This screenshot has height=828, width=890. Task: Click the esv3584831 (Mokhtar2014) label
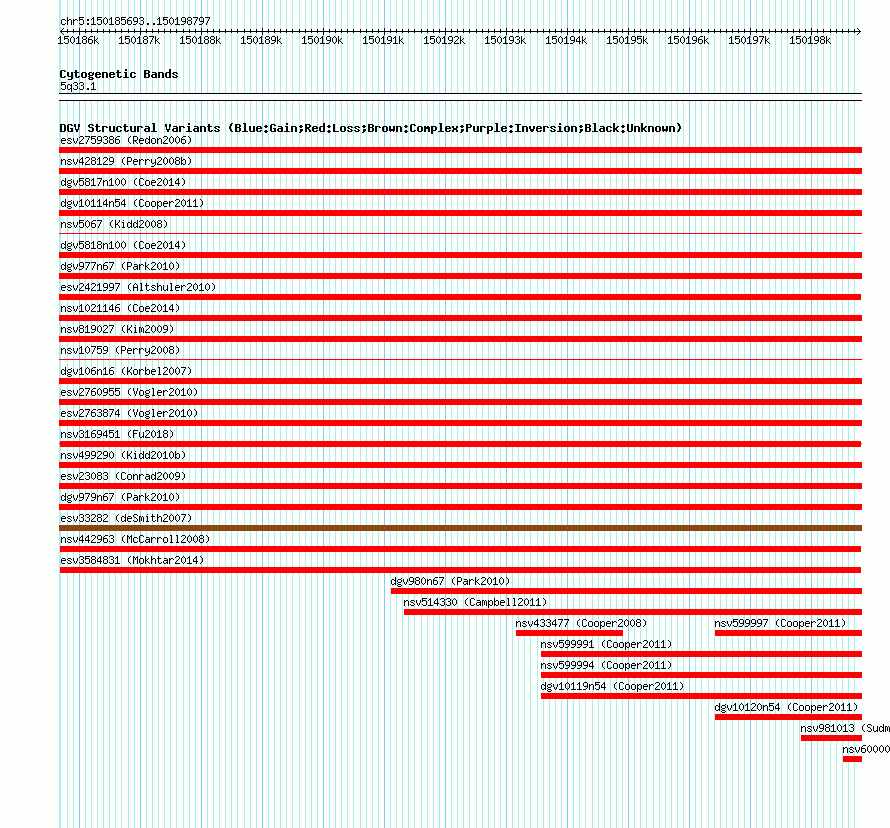pyautogui.click(x=132, y=560)
